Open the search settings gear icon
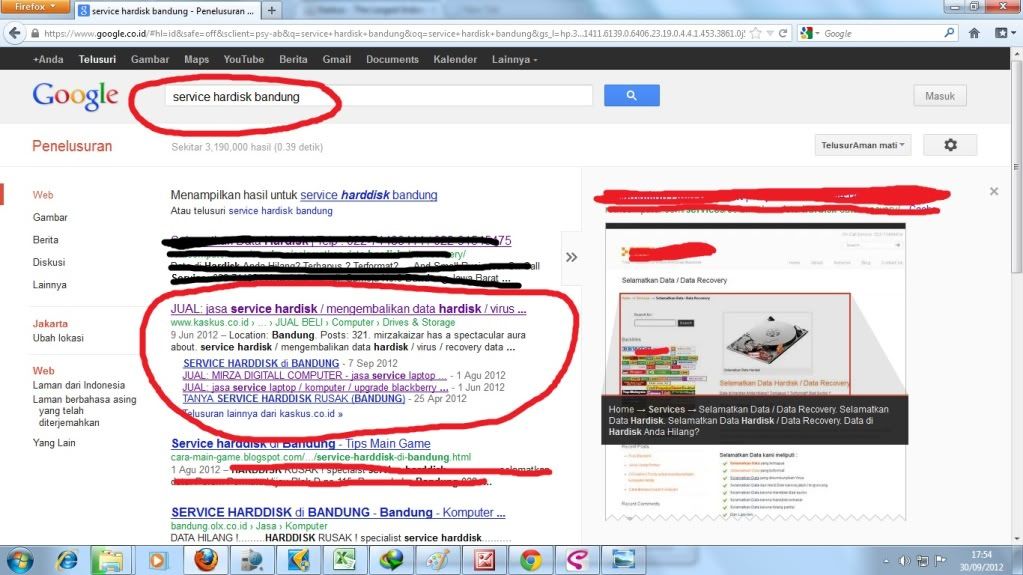 click(x=950, y=145)
